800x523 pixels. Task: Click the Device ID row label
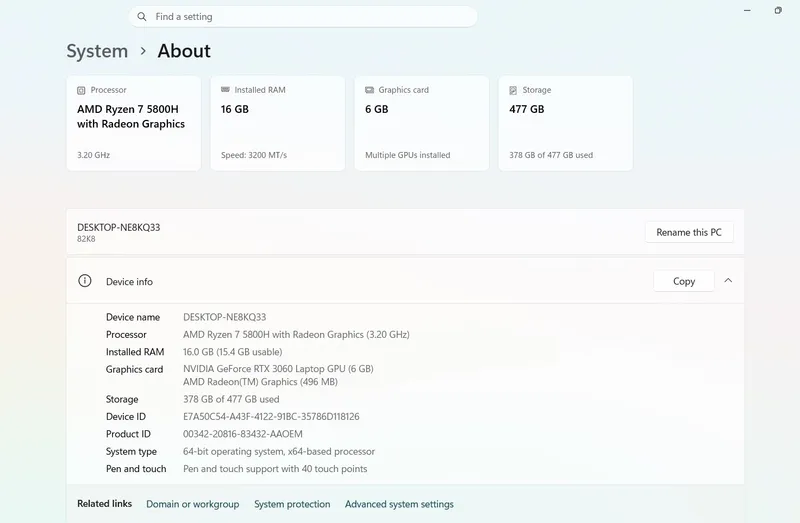click(126, 417)
